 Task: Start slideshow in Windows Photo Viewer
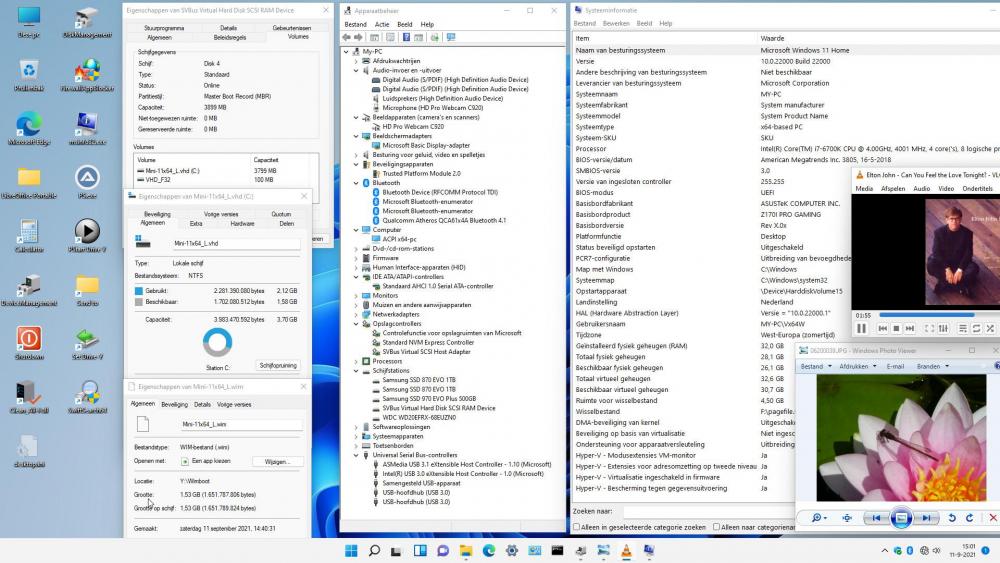pos(901,517)
